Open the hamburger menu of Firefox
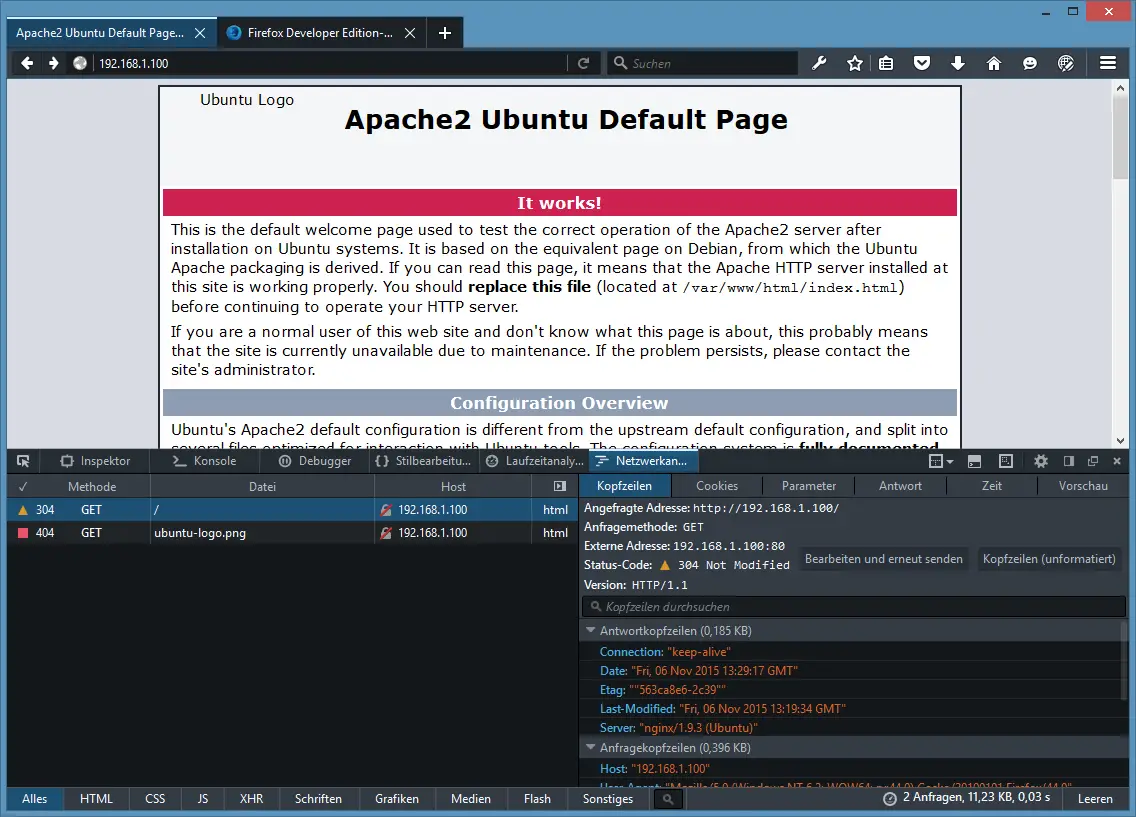1136x817 pixels. pyautogui.click(x=1108, y=64)
